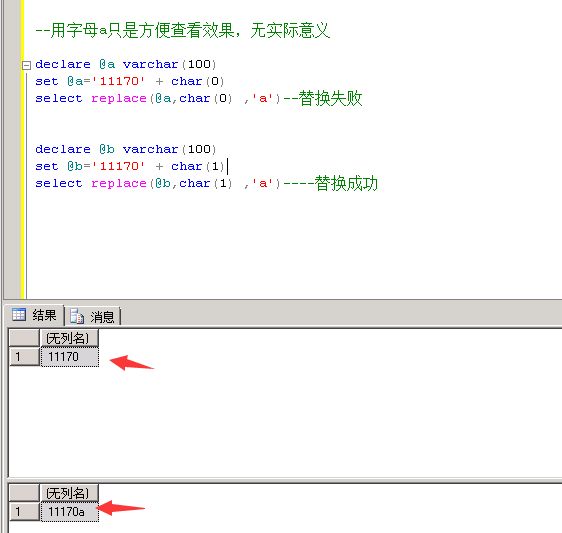Click the green comment line at top
The image size is (562, 533).
coord(183,30)
